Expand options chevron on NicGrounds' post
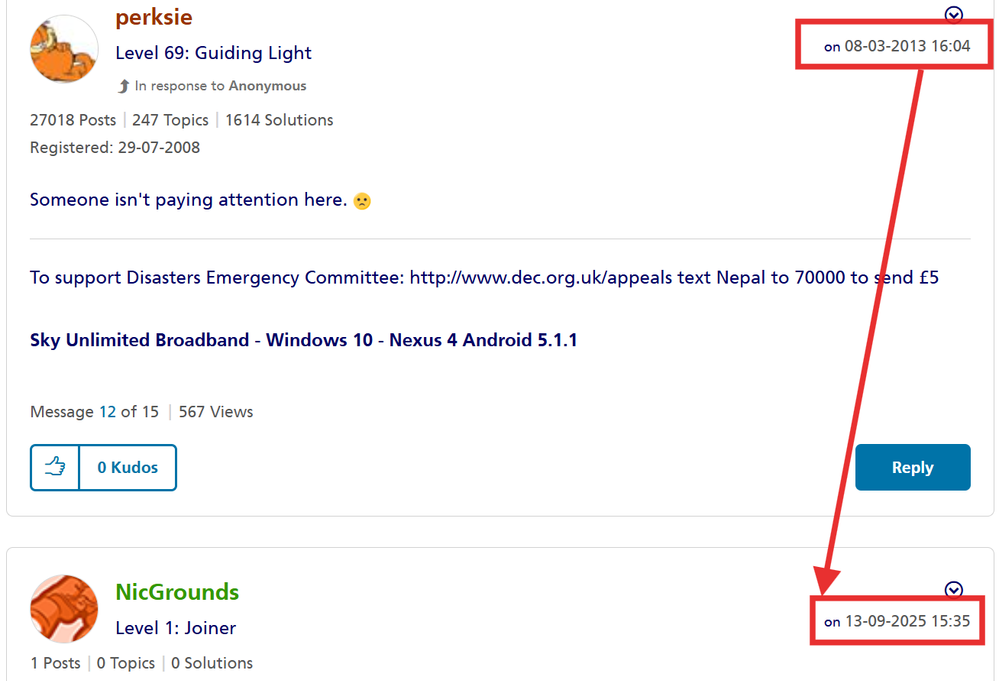Image resolution: width=999 pixels, height=681 pixels. pos(954,589)
